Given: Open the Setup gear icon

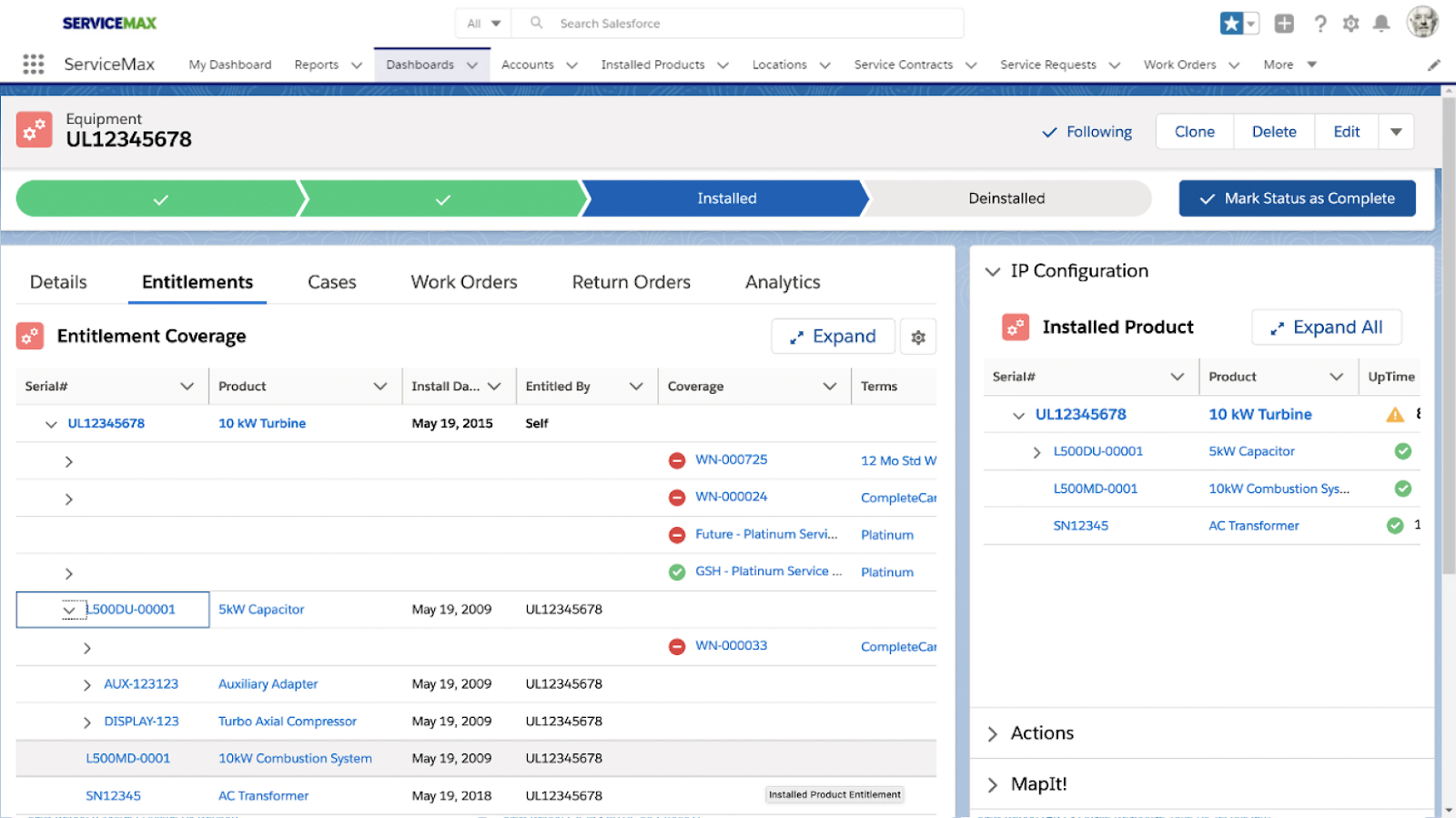Looking at the screenshot, I should 1350,24.
